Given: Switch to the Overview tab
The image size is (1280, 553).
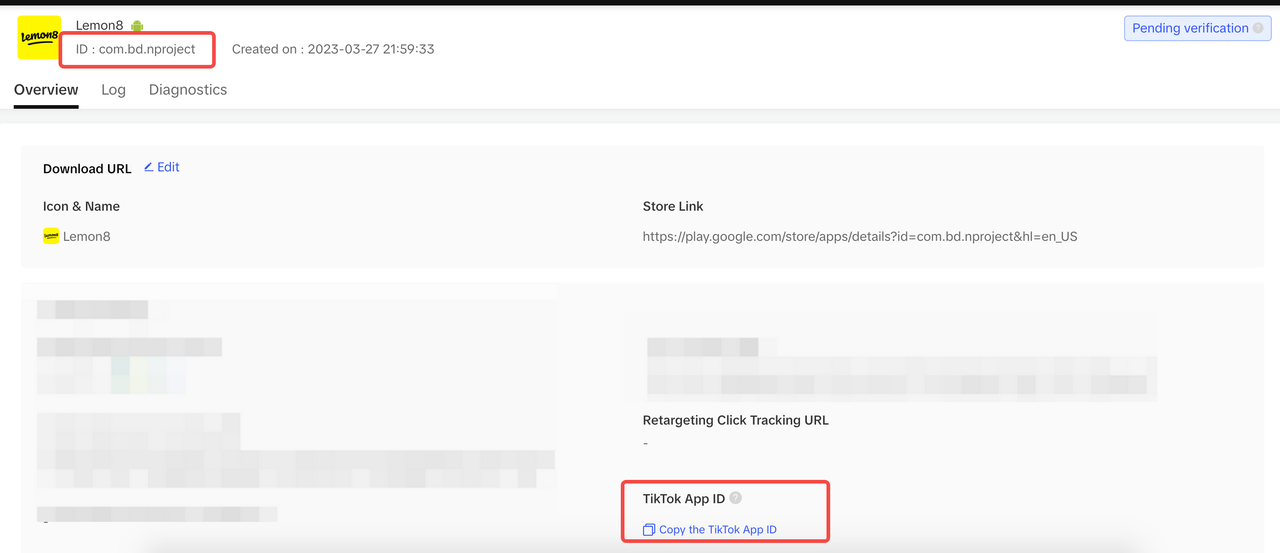Looking at the screenshot, I should [x=46, y=90].
